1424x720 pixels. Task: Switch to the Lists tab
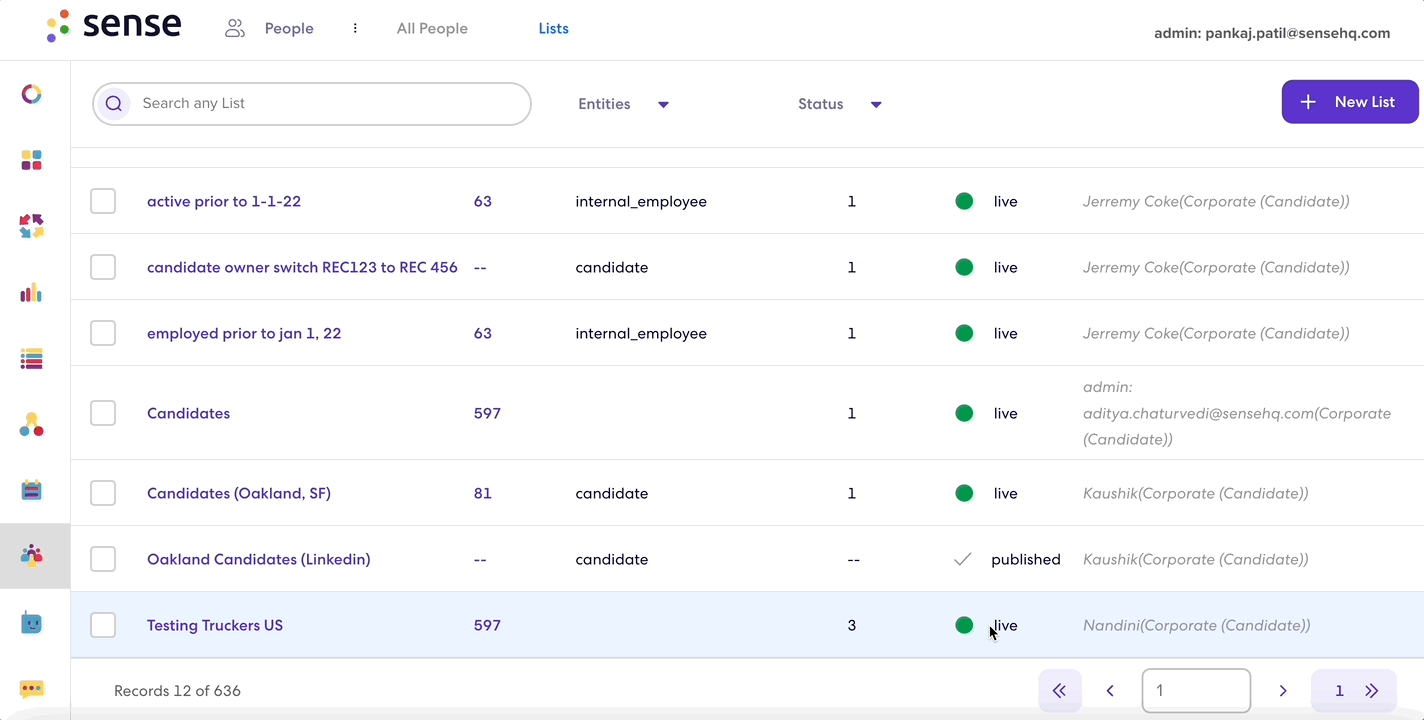tap(553, 29)
